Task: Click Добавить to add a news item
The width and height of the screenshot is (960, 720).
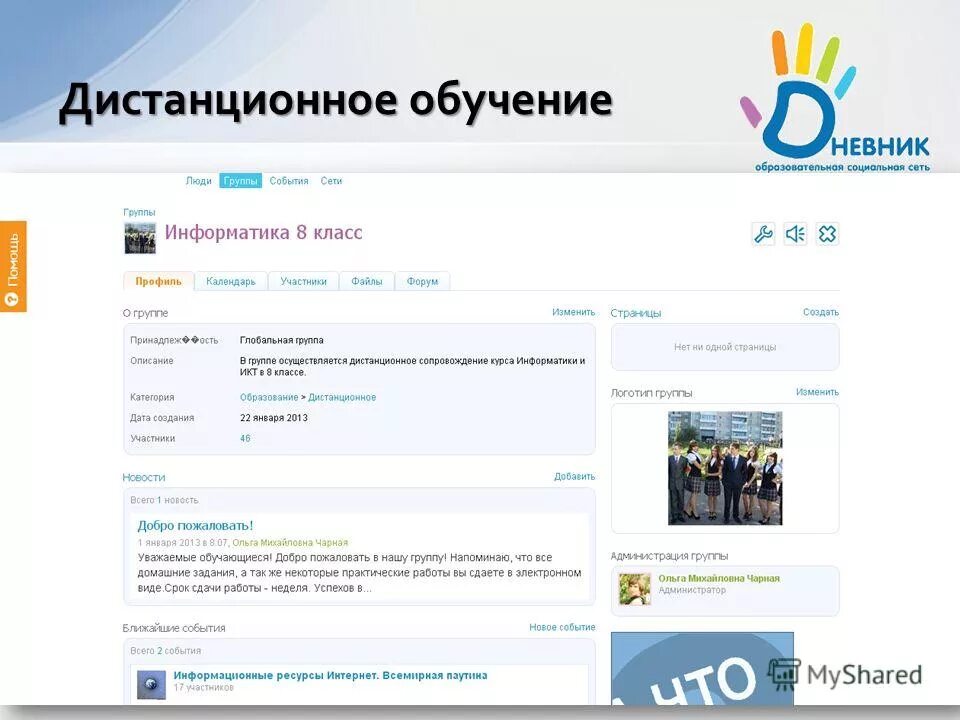Action: (575, 477)
